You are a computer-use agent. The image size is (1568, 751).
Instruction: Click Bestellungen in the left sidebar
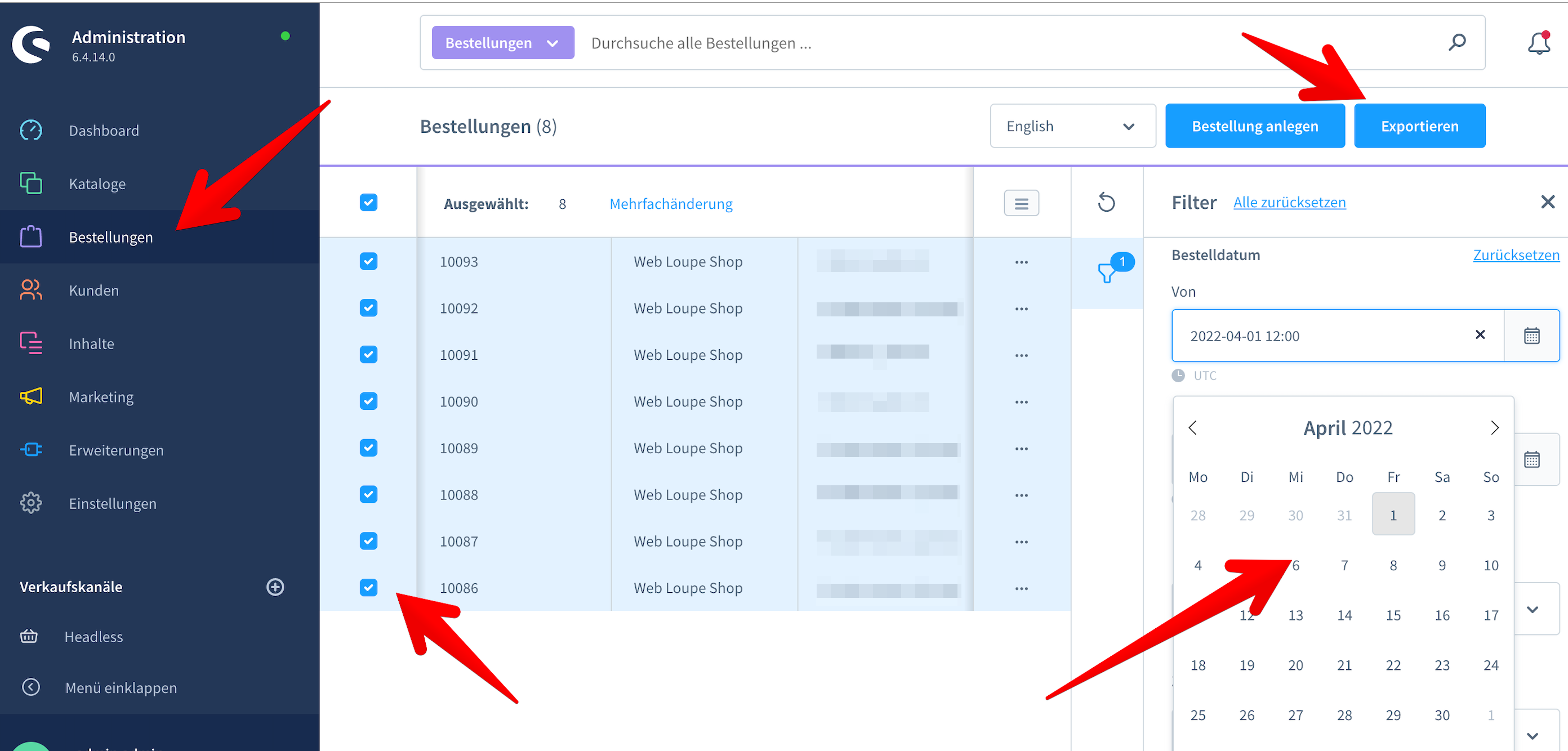(x=111, y=237)
